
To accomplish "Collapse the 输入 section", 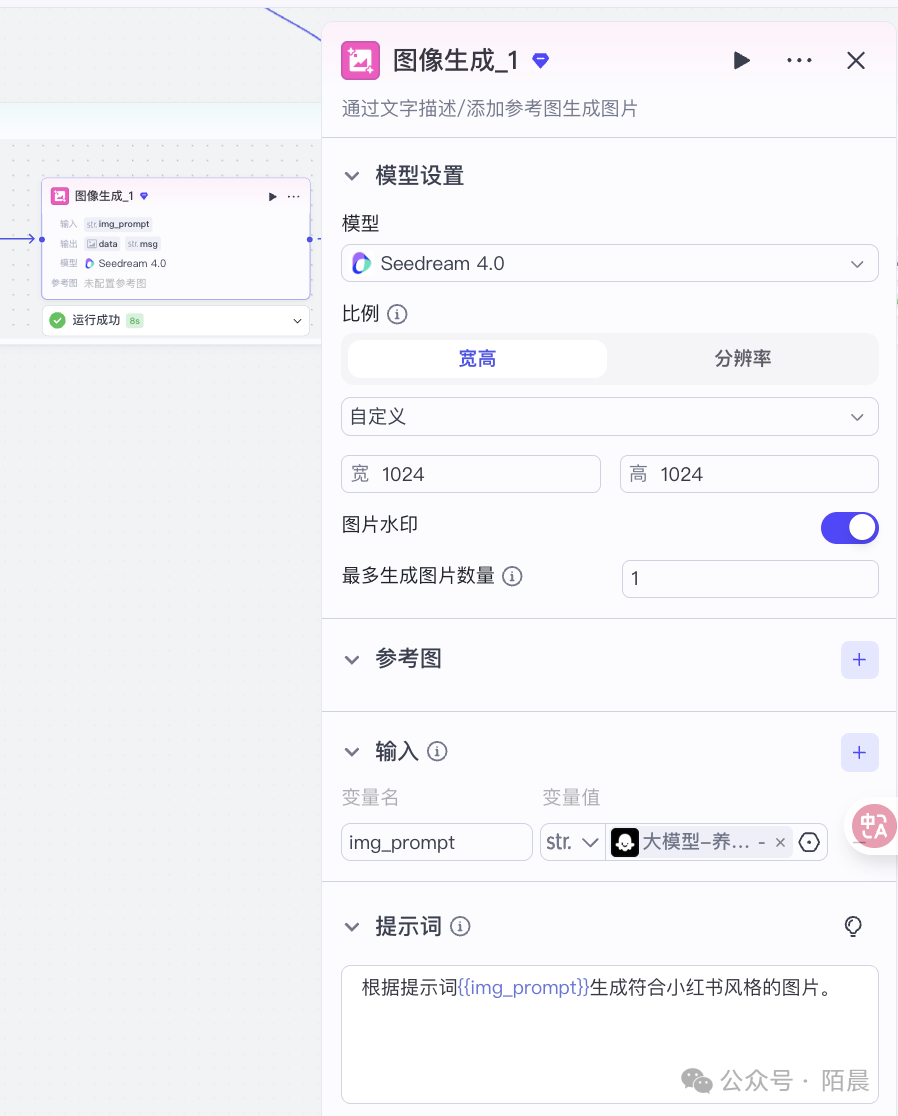I will point(352,752).
